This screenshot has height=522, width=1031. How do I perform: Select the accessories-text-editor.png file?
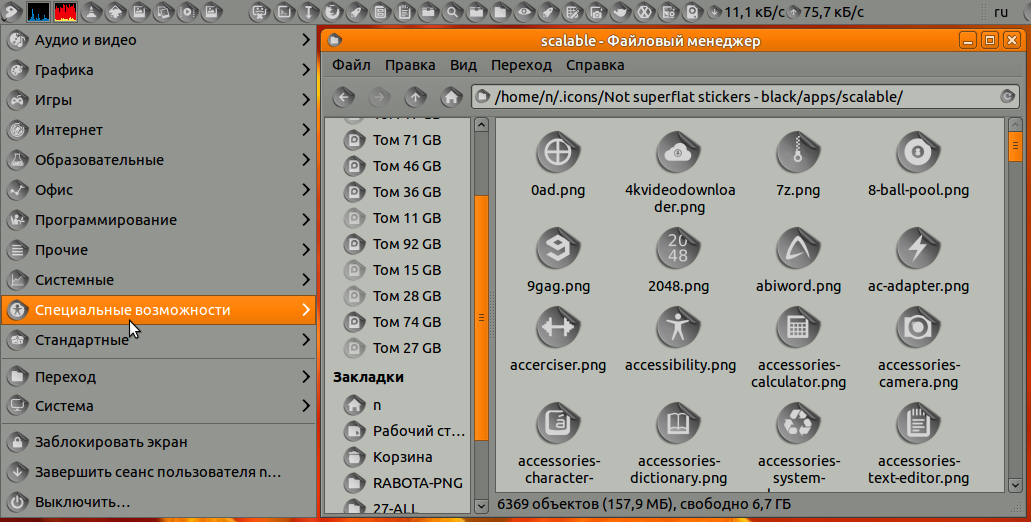pos(918,423)
